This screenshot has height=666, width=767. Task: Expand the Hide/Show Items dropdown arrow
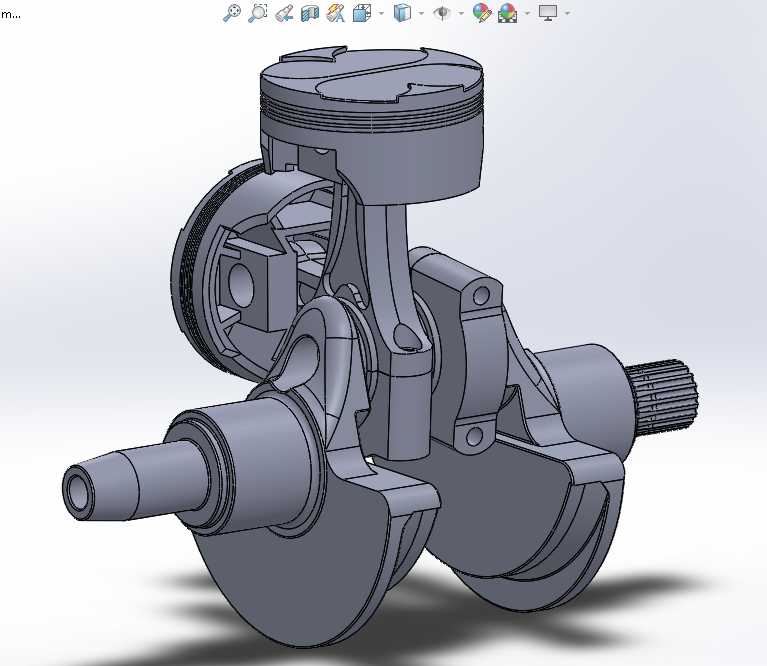tap(461, 13)
